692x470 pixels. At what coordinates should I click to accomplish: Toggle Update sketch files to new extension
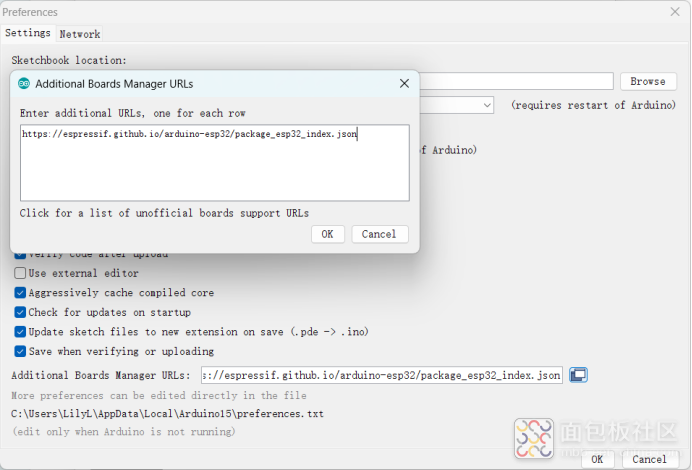pyautogui.click(x=20, y=331)
